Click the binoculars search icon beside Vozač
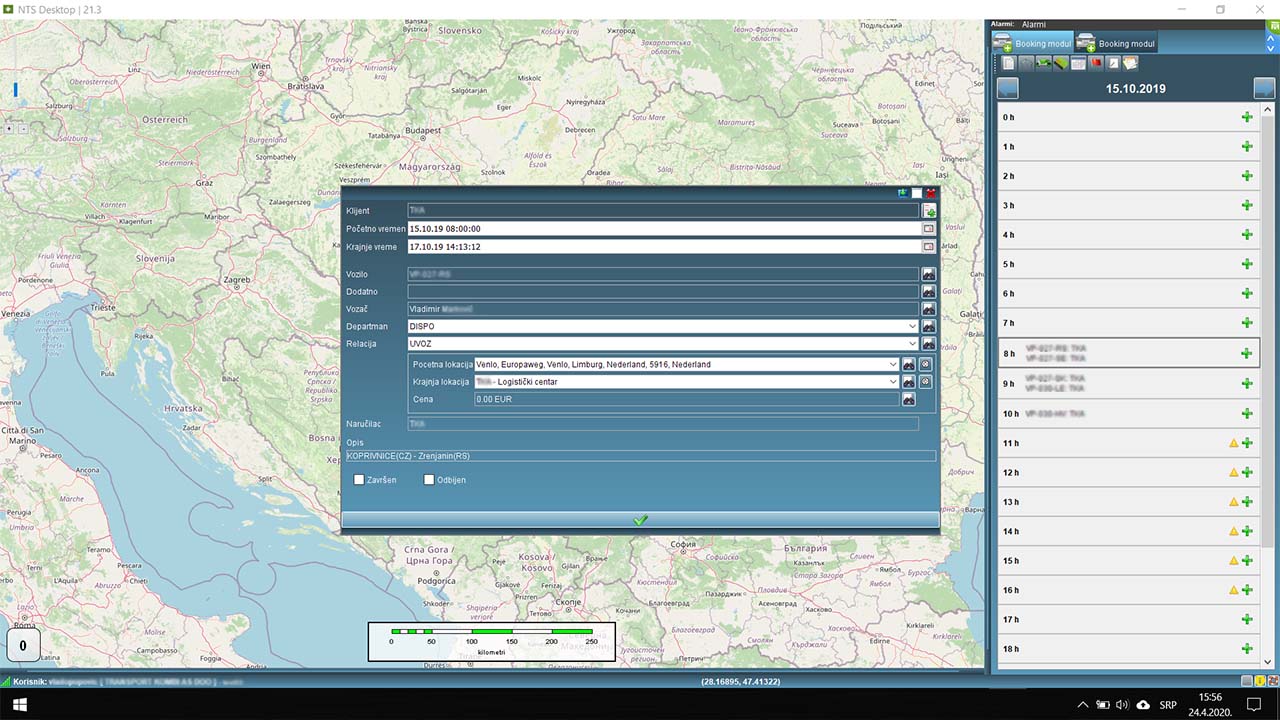This screenshot has height=720, width=1280. [x=928, y=309]
